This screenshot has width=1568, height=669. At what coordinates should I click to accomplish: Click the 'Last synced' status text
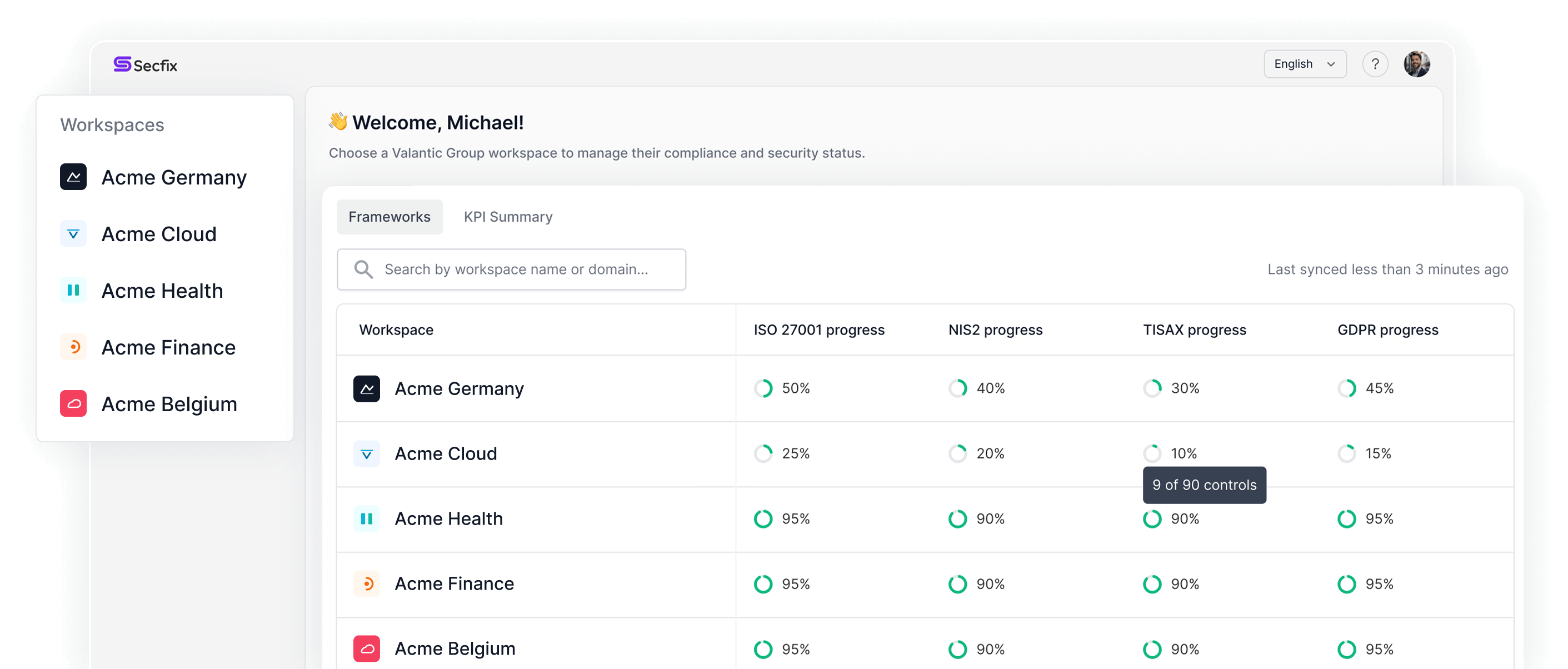point(1387,269)
